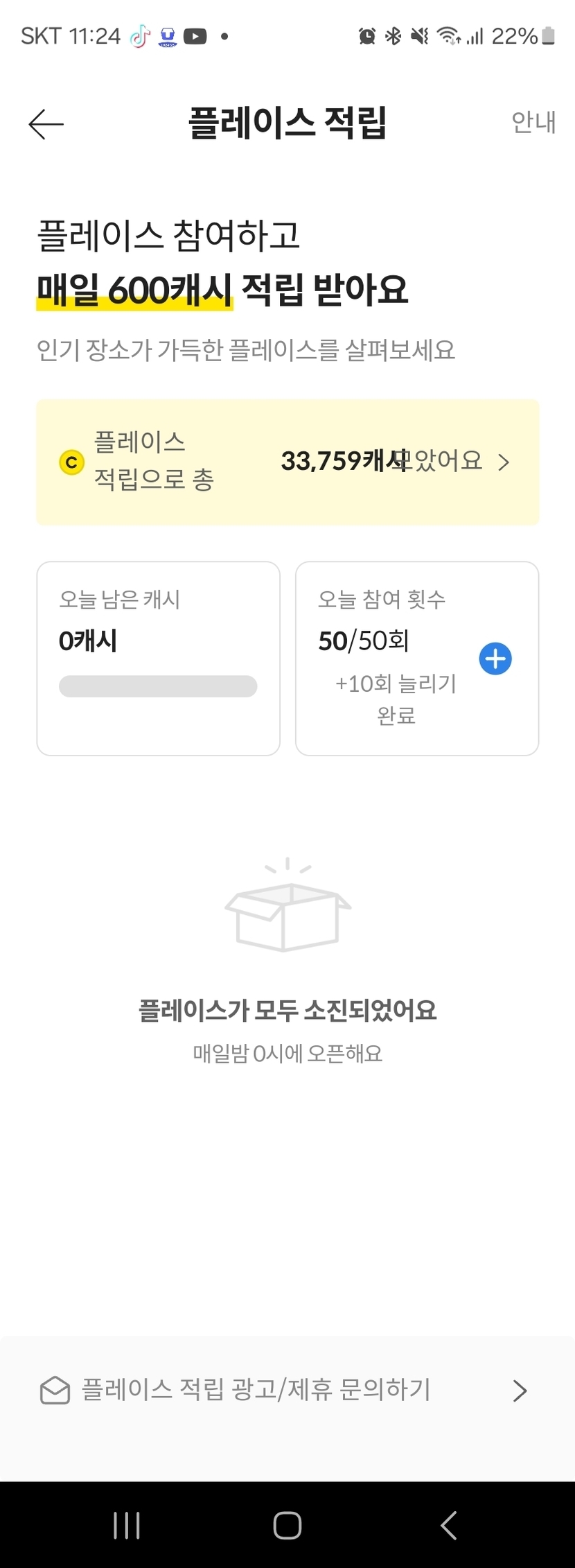Viewport: 575px width, 1568px height.
Task: Open 플레이스 적립 광고/제휴 문의하기
Action: (x=256, y=1390)
